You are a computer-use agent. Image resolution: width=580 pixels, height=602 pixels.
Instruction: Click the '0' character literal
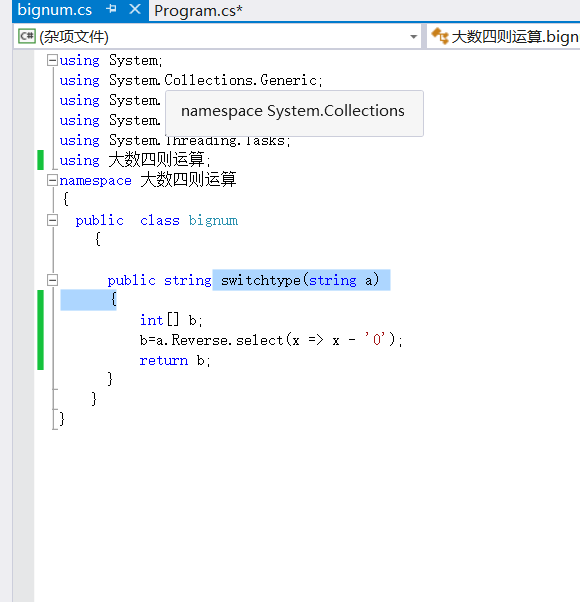click(x=375, y=339)
